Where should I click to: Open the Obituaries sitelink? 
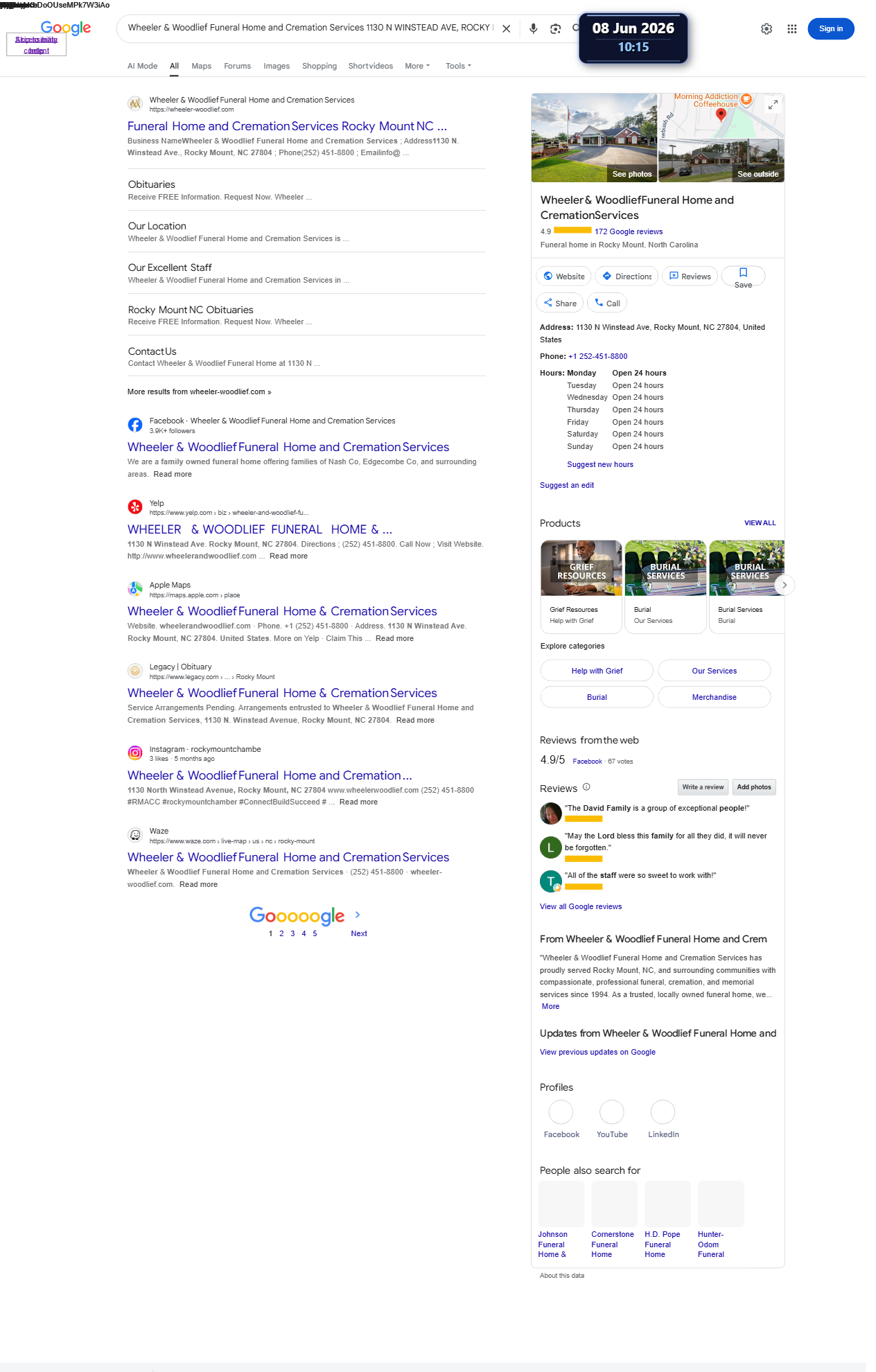point(152,184)
